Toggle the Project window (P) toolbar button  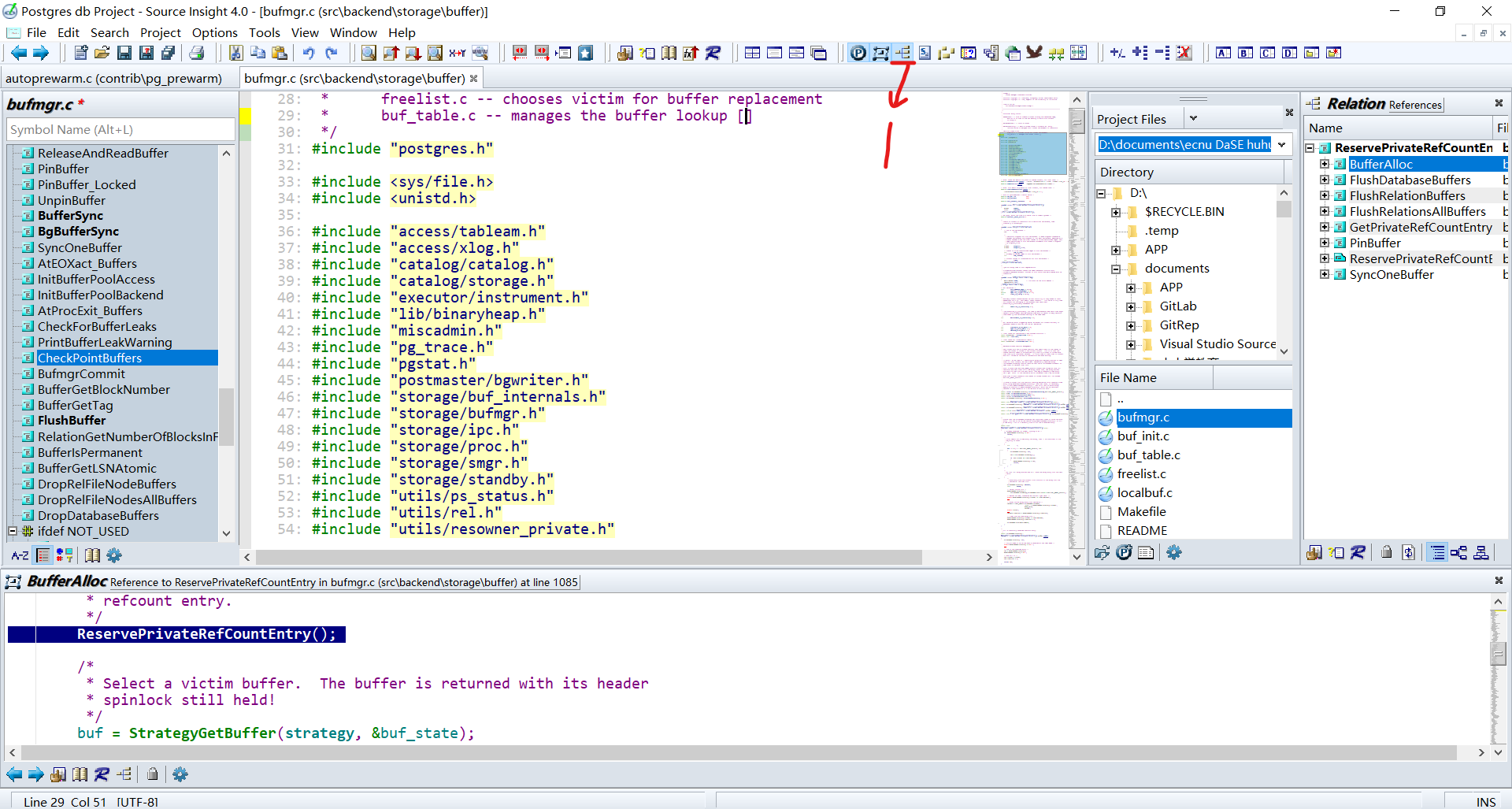(x=858, y=53)
